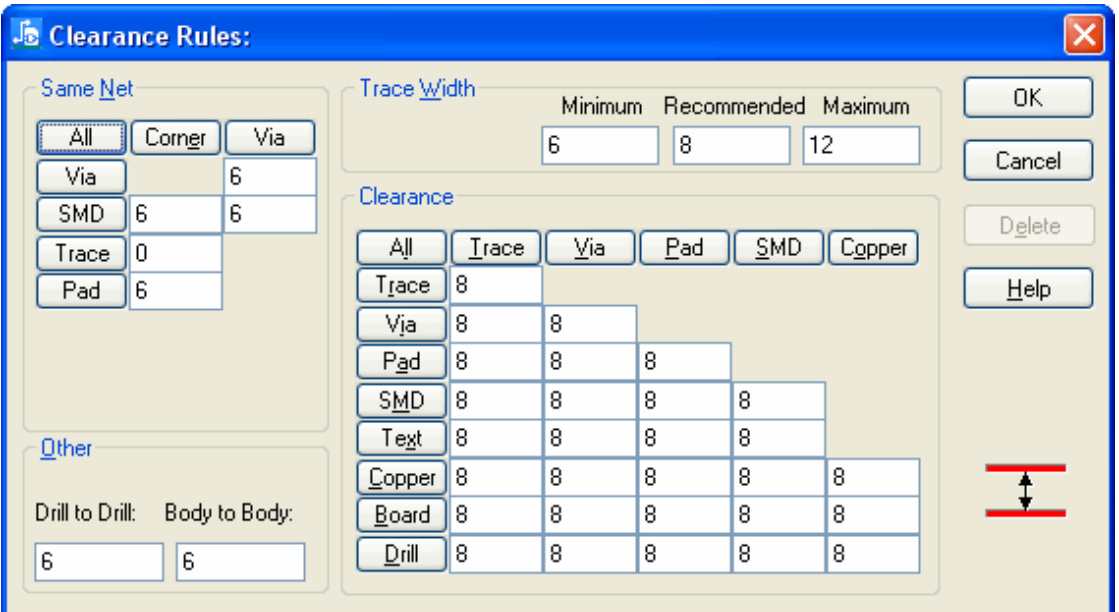Select the Minimum trace width field

click(600, 146)
